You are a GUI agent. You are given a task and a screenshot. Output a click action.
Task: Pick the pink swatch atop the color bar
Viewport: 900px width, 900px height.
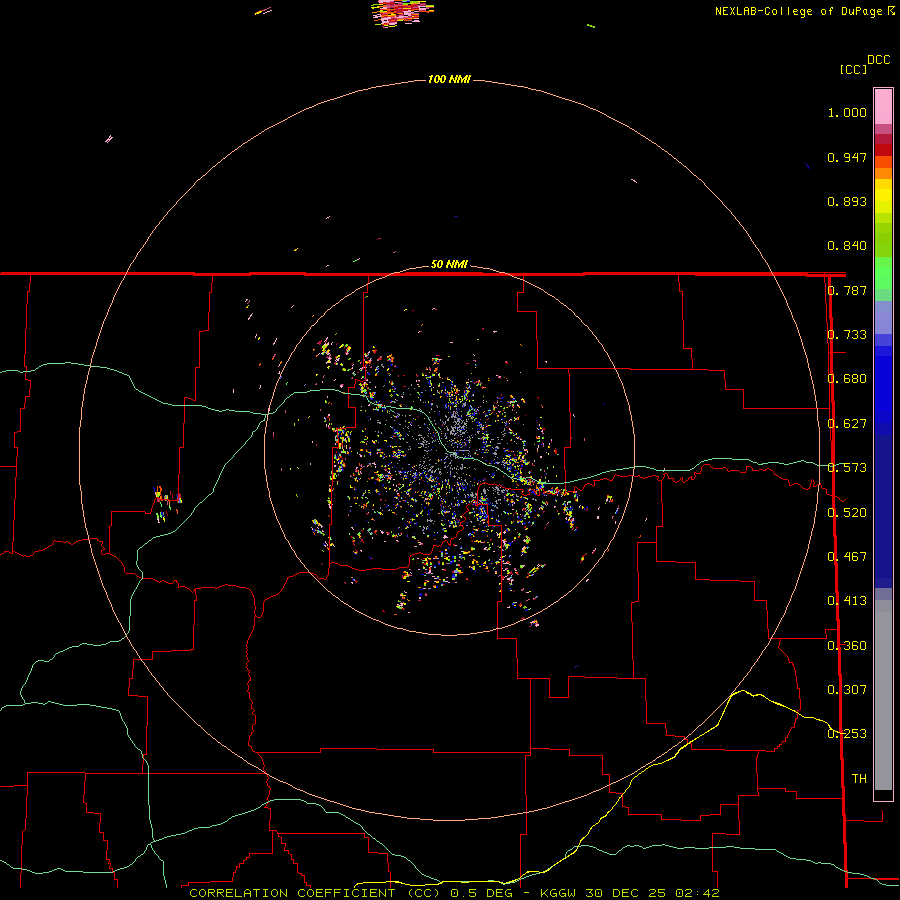click(883, 107)
